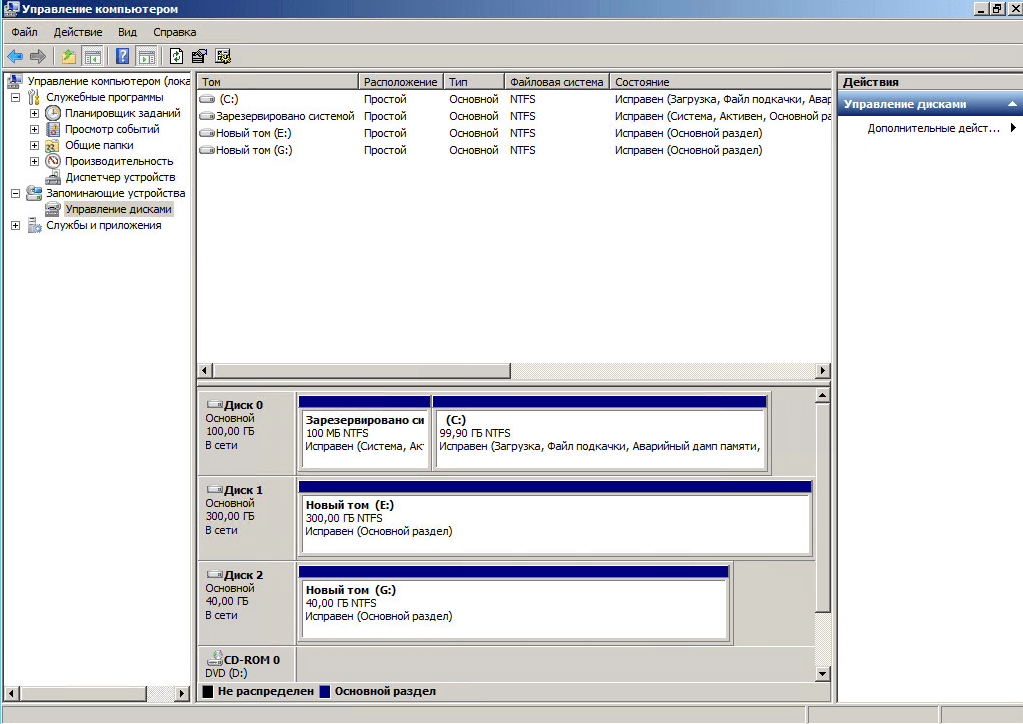
Task: Expand the Просмотр событий node
Action: [34, 129]
